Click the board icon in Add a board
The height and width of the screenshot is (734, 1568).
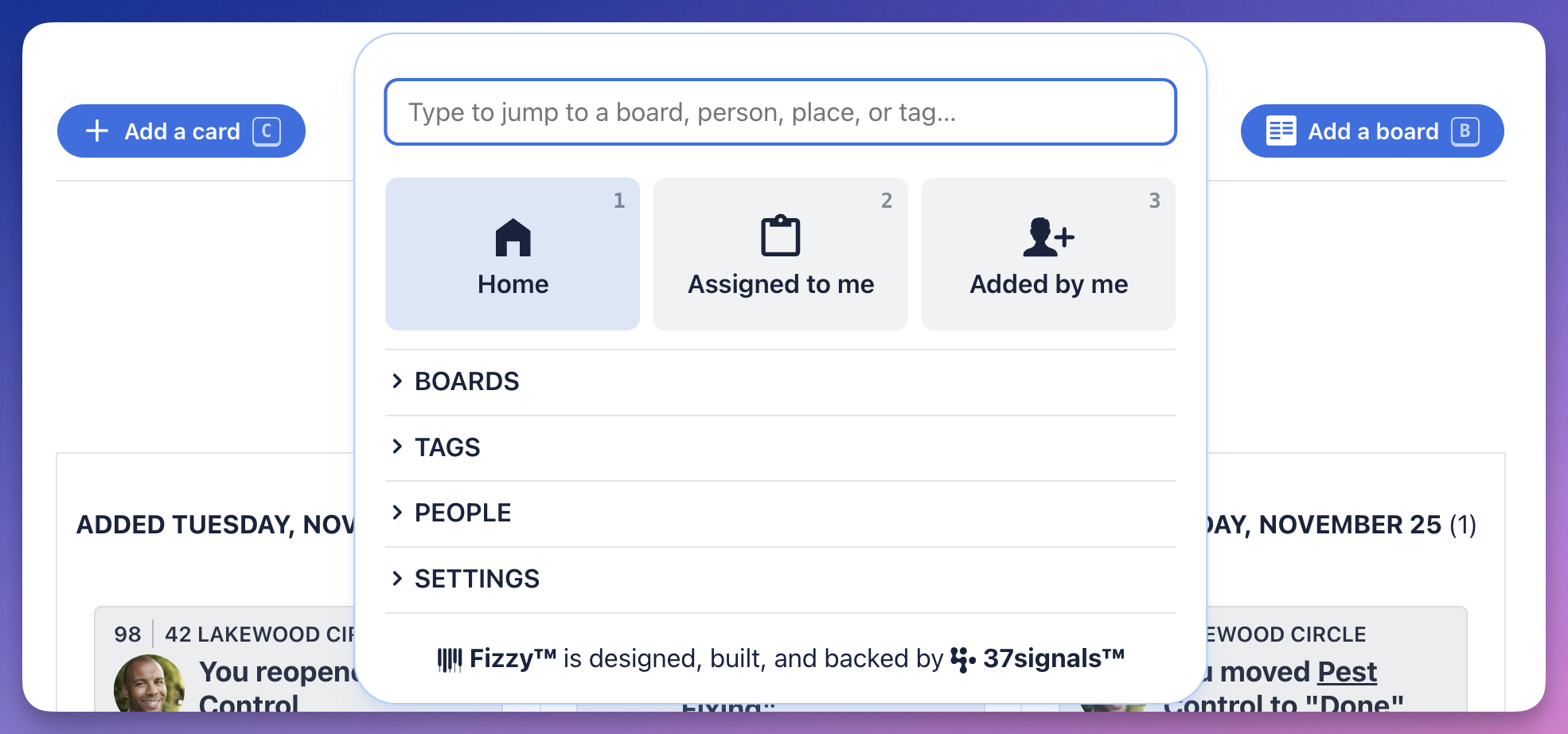pyautogui.click(x=1282, y=131)
